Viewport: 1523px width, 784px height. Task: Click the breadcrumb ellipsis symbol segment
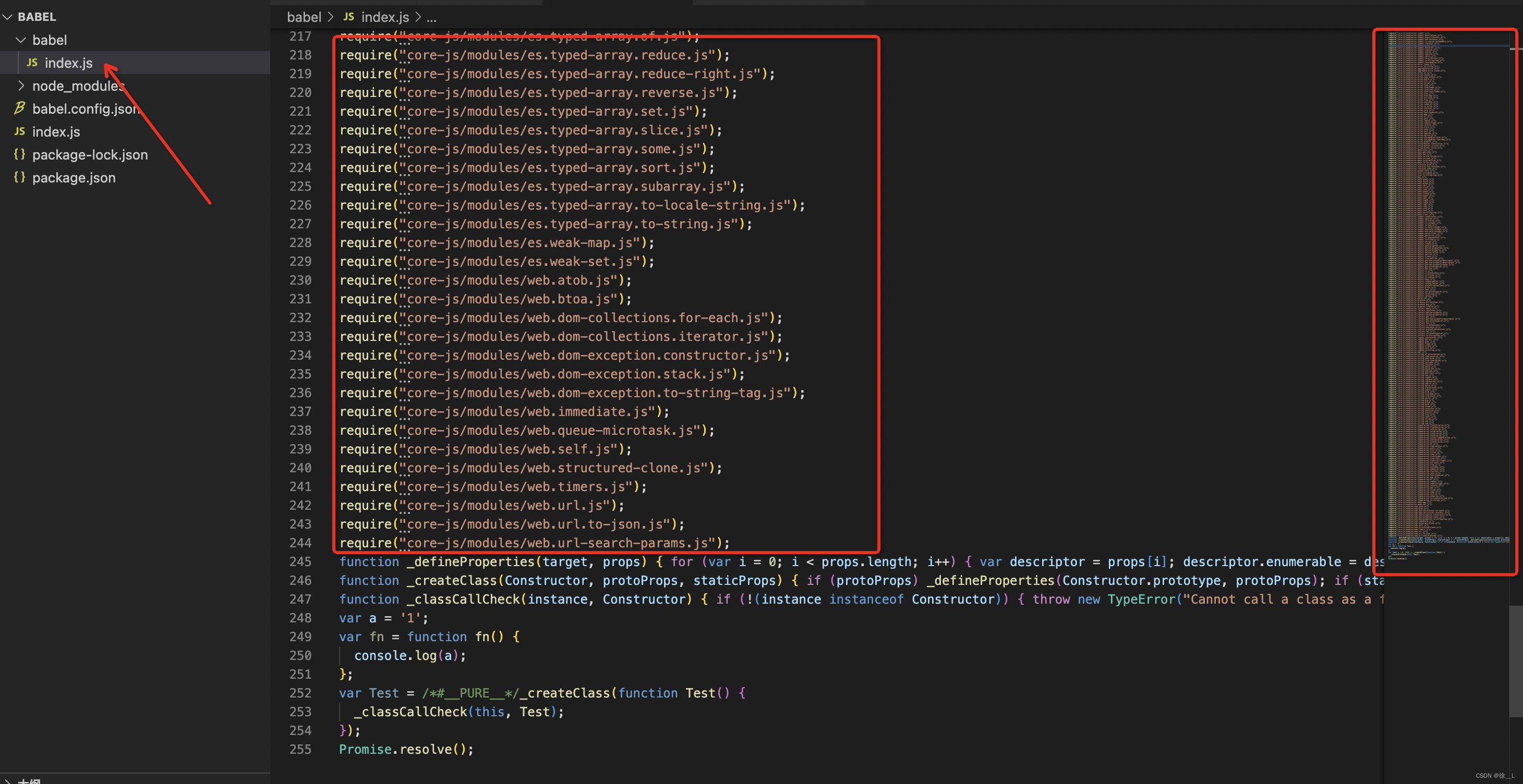coord(431,17)
